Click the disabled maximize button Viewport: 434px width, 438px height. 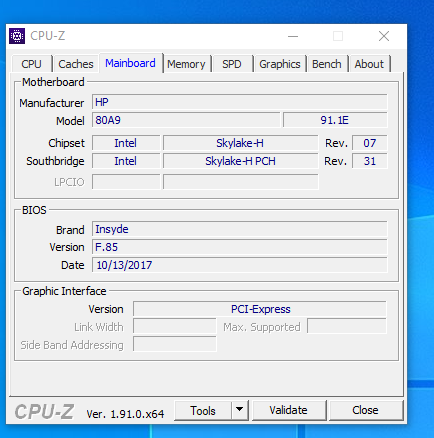(338, 36)
